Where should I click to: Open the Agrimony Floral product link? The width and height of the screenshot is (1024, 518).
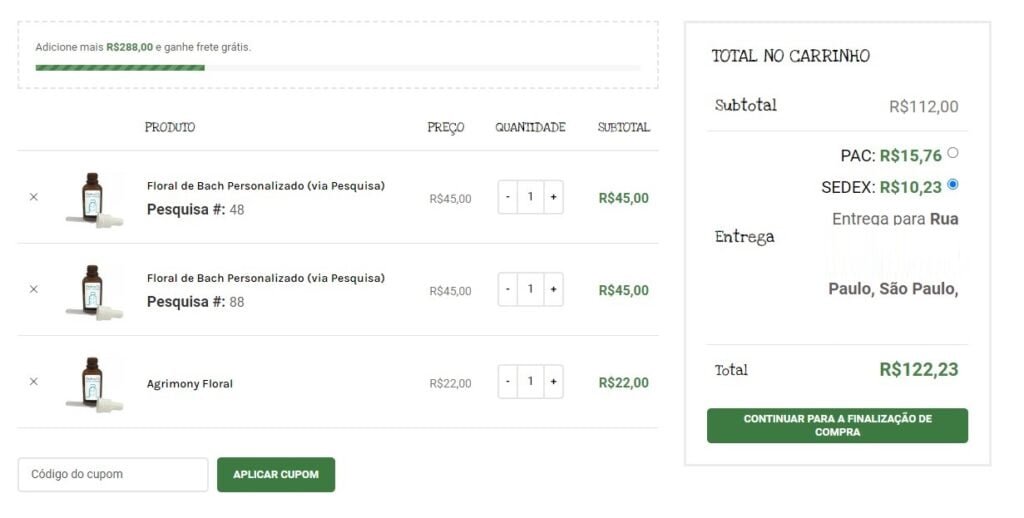[x=190, y=384]
